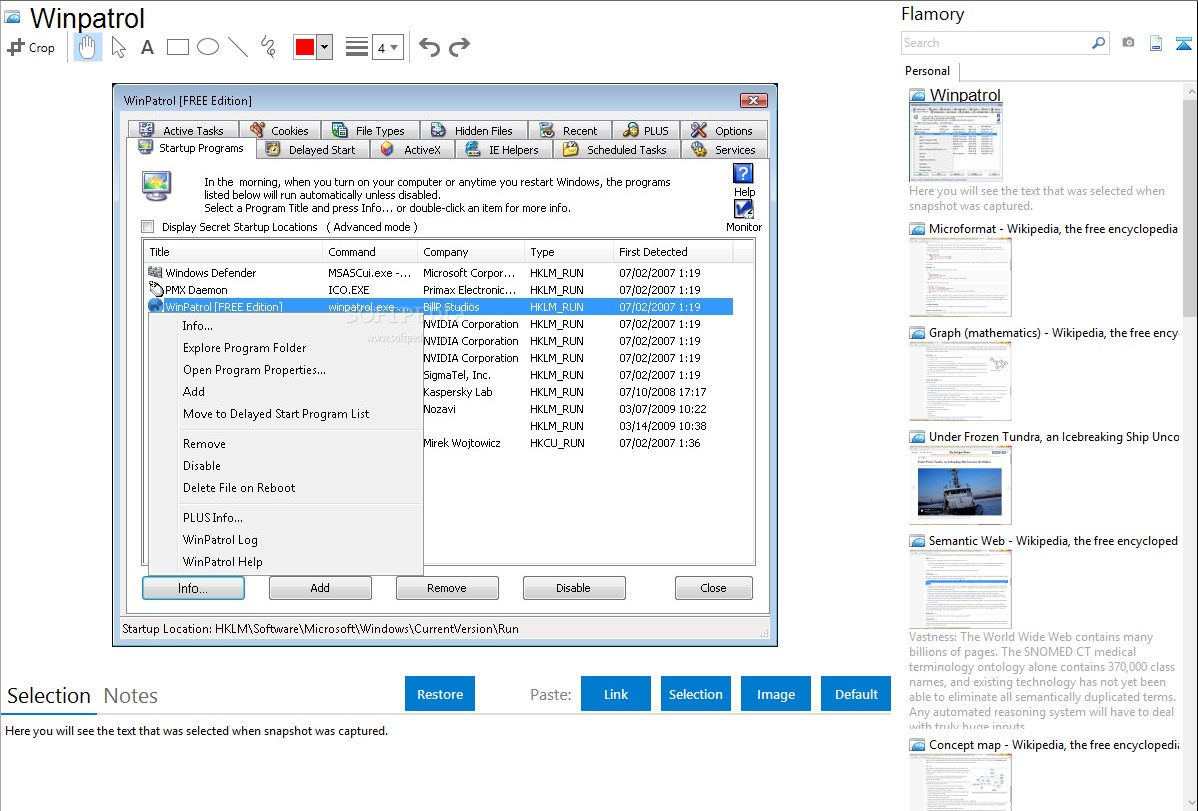Pick the rectangle shape tool
1198x811 pixels.
tap(178, 47)
